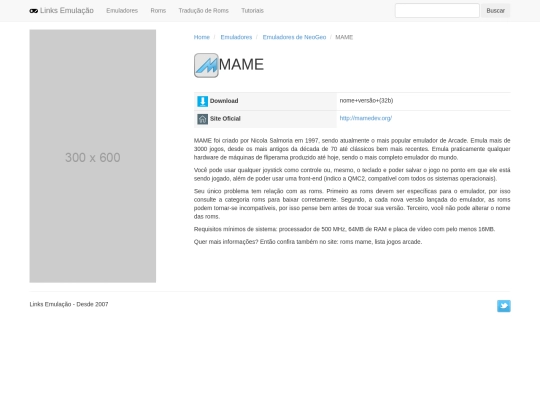Viewport: 540px width, 405px height.
Task: Click the Buscar search button
Action: pyautogui.click(x=496, y=11)
